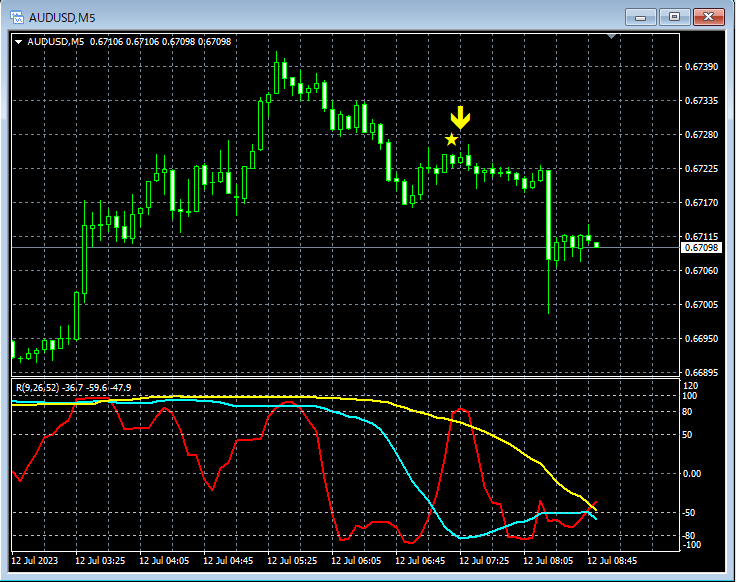The width and height of the screenshot is (737, 582).
Task: Click the AUDUSD,M5 window title text
Action: (62, 18)
